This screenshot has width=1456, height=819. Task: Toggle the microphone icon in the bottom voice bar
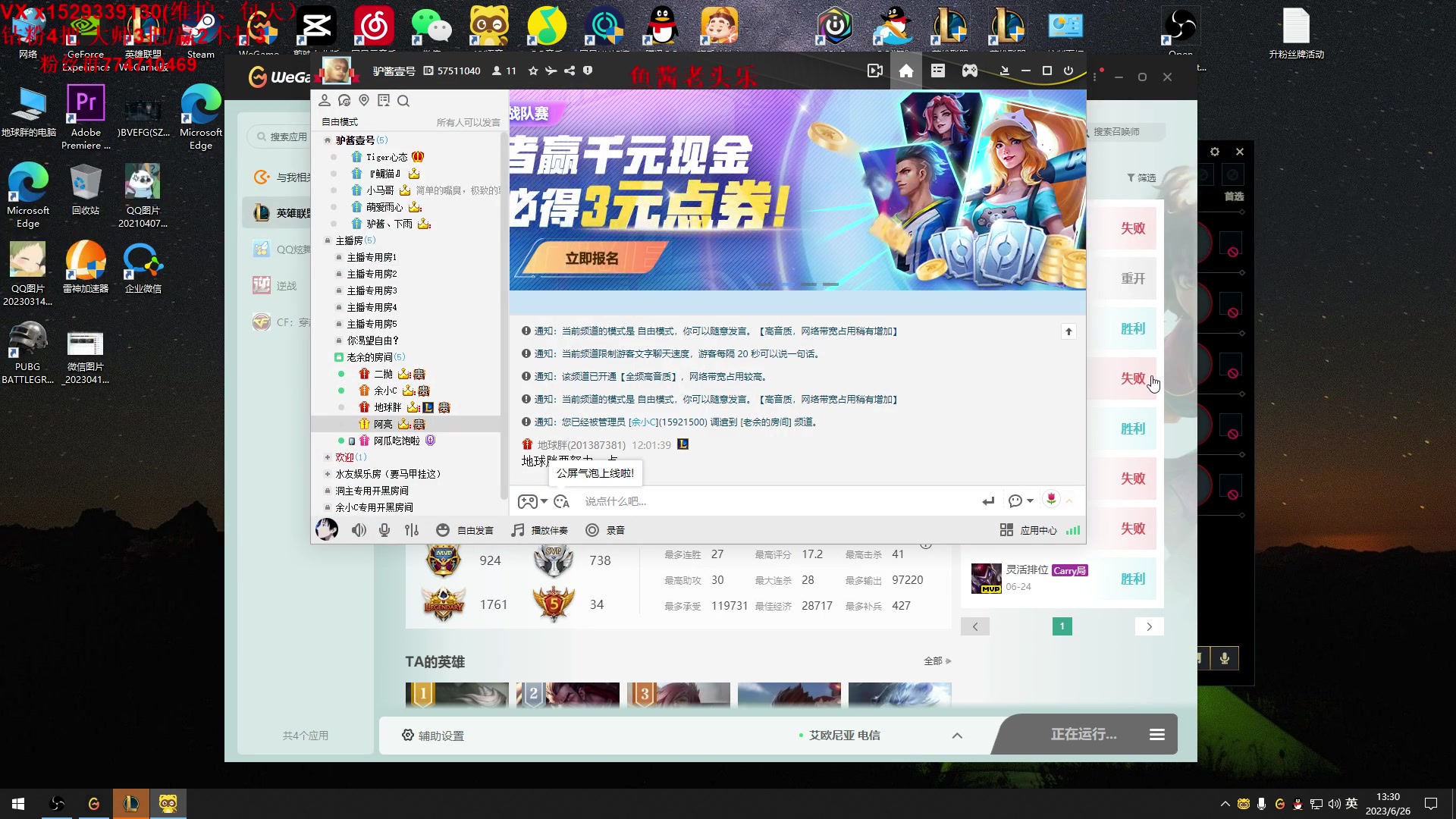(384, 531)
